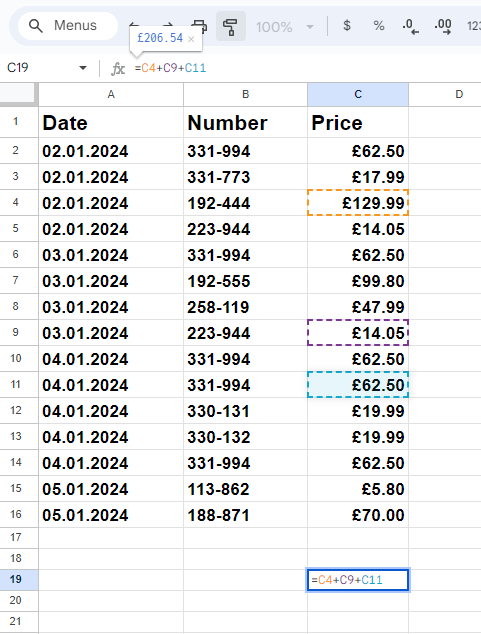The image size is (481, 634).
Task: Select column C header
Action: tap(358, 94)
